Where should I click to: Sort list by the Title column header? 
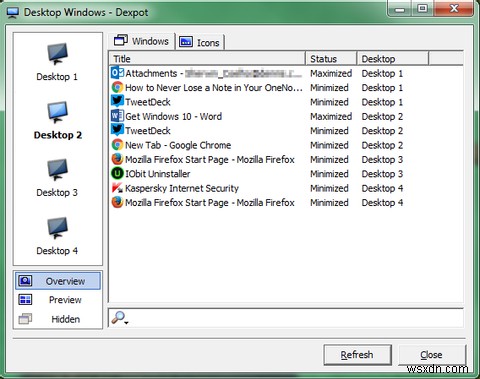207,59
